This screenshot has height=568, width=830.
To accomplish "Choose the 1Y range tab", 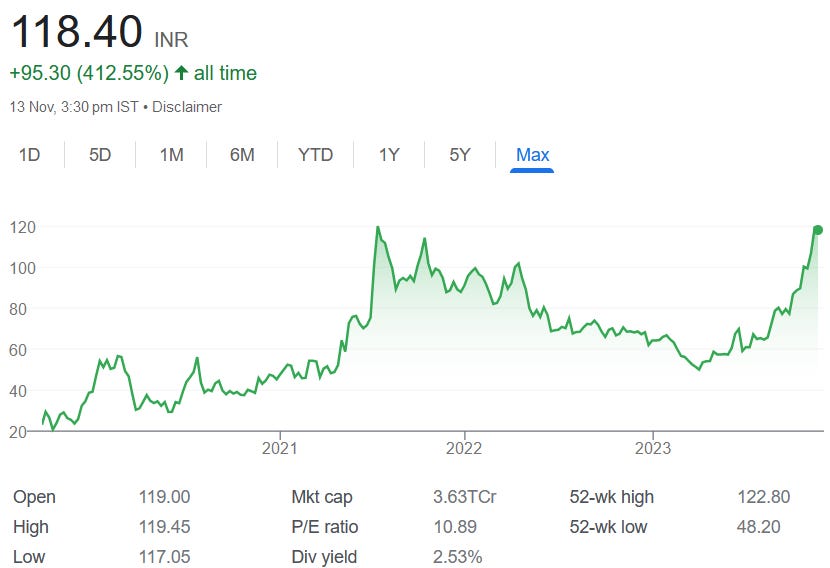I will pos(389,155).
